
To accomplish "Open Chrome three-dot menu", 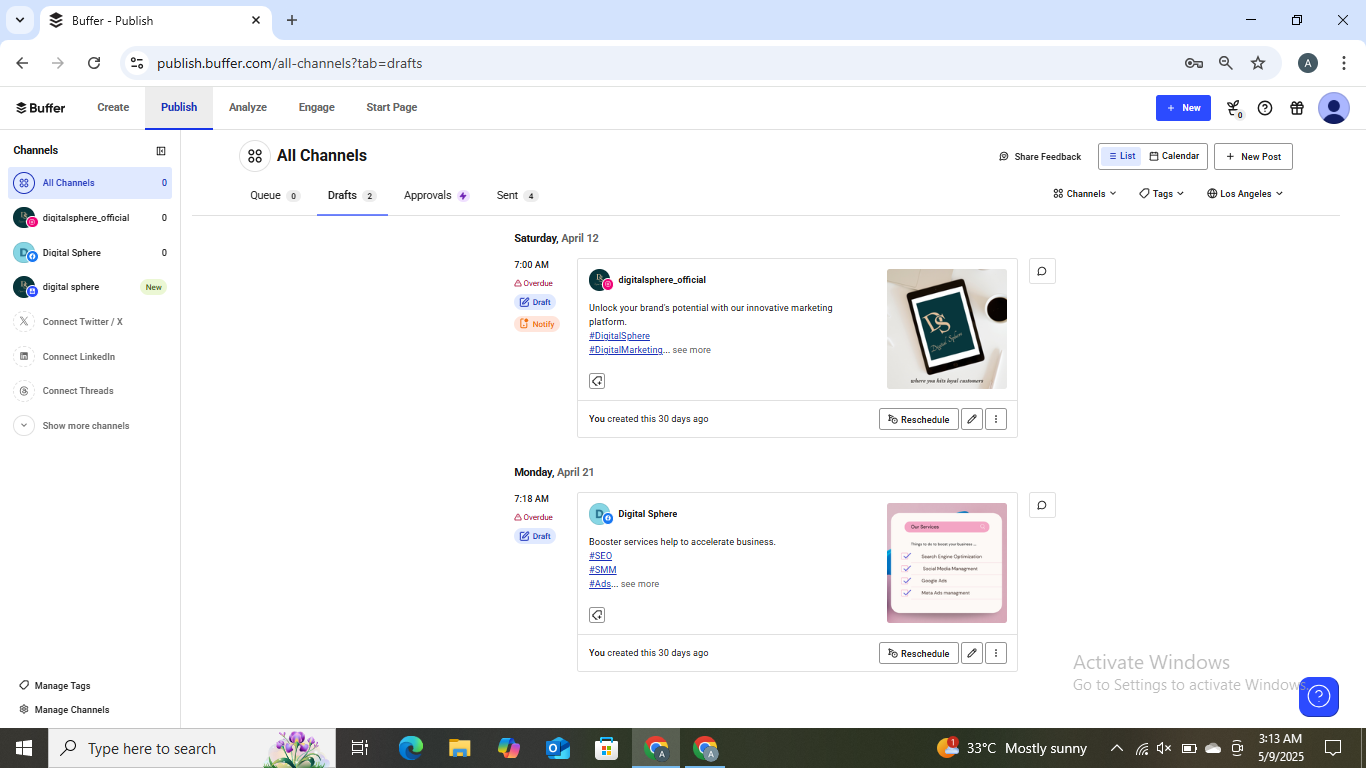I will point(1344,63).
